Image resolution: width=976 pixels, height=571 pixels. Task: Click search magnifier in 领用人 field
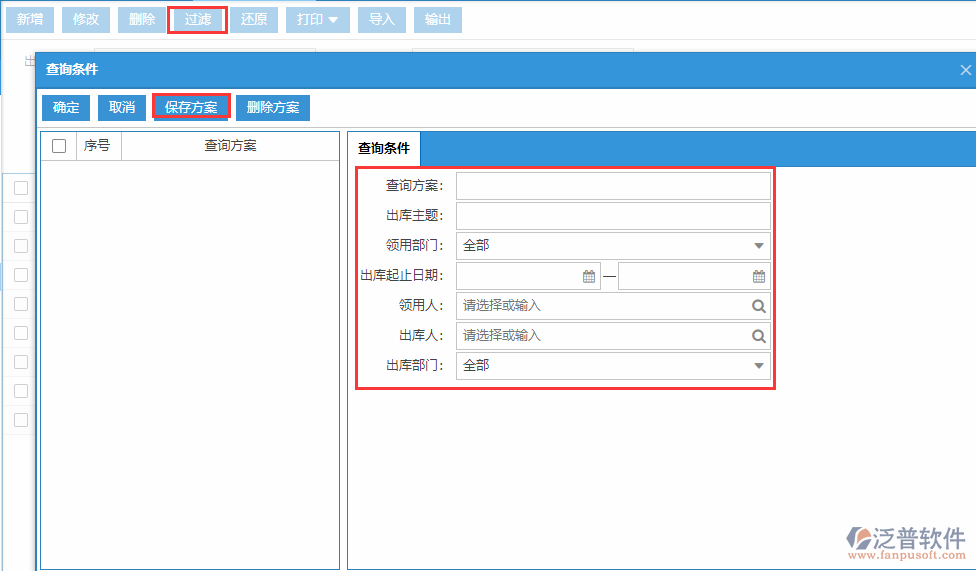[758, 306]
